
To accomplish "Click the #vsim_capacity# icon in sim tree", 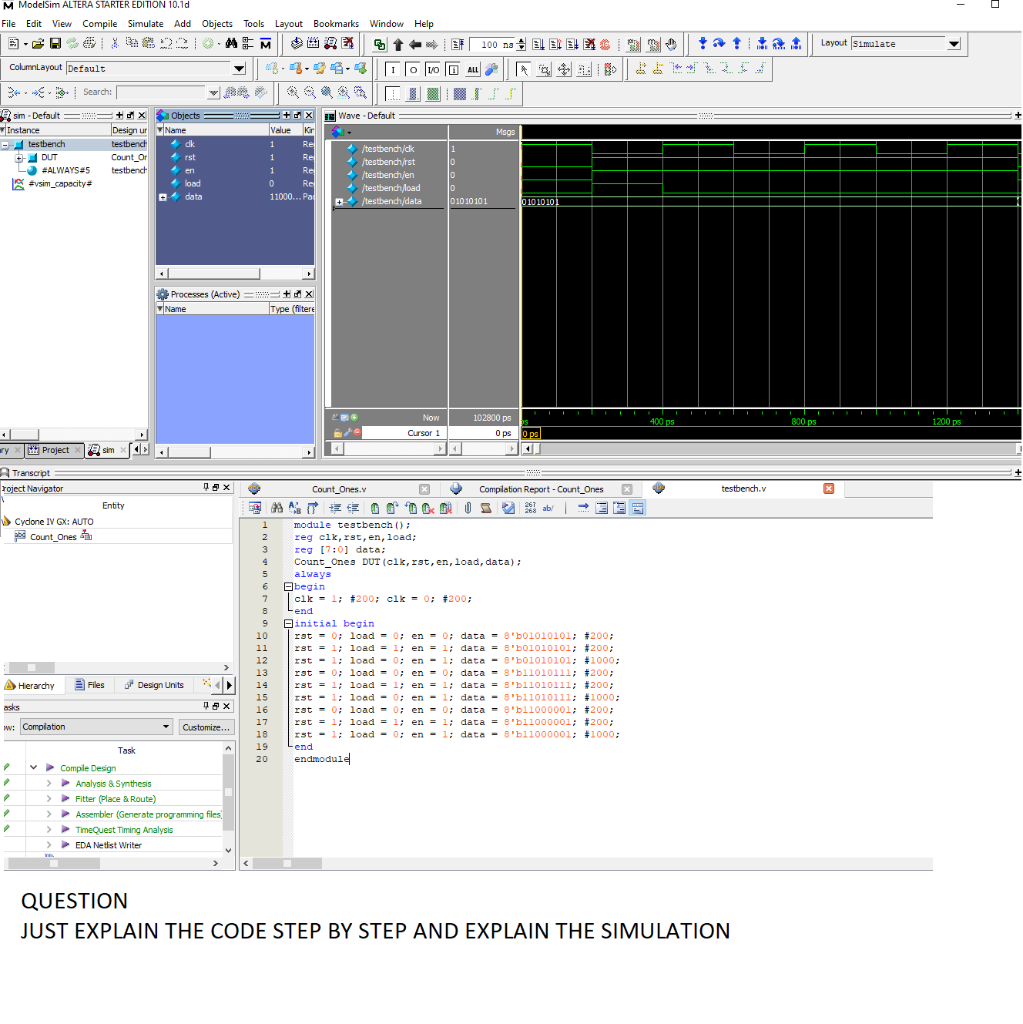I will click(x=18, y=183).
